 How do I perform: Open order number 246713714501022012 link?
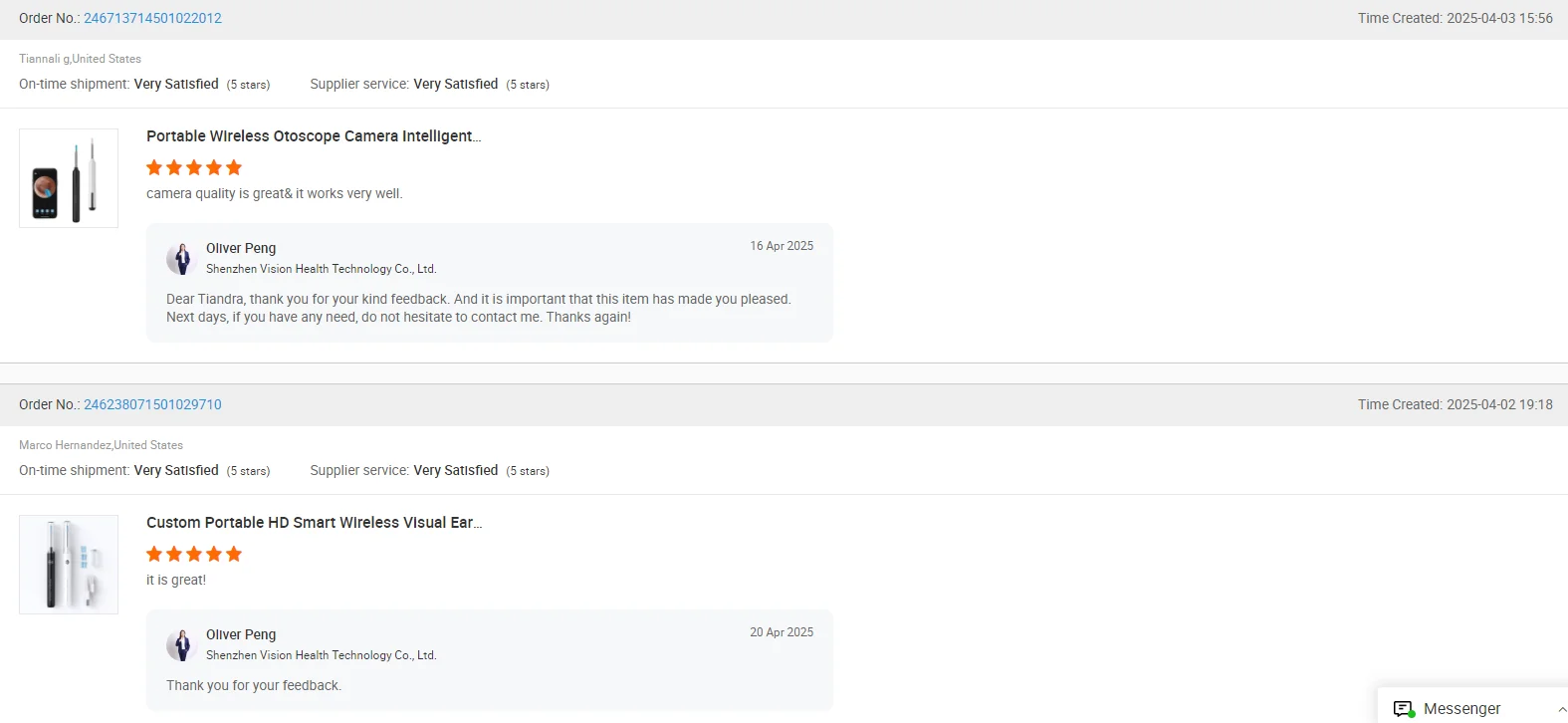[x=152, y=18]
